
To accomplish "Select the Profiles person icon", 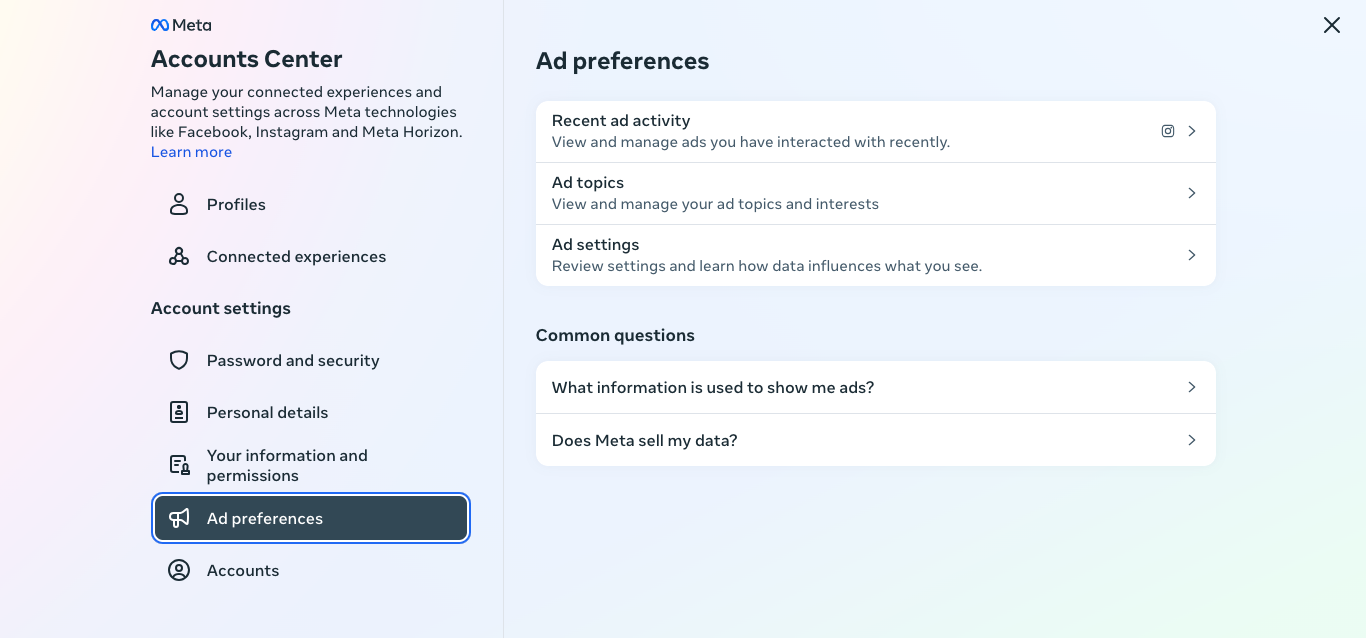I will coord(178,204).
